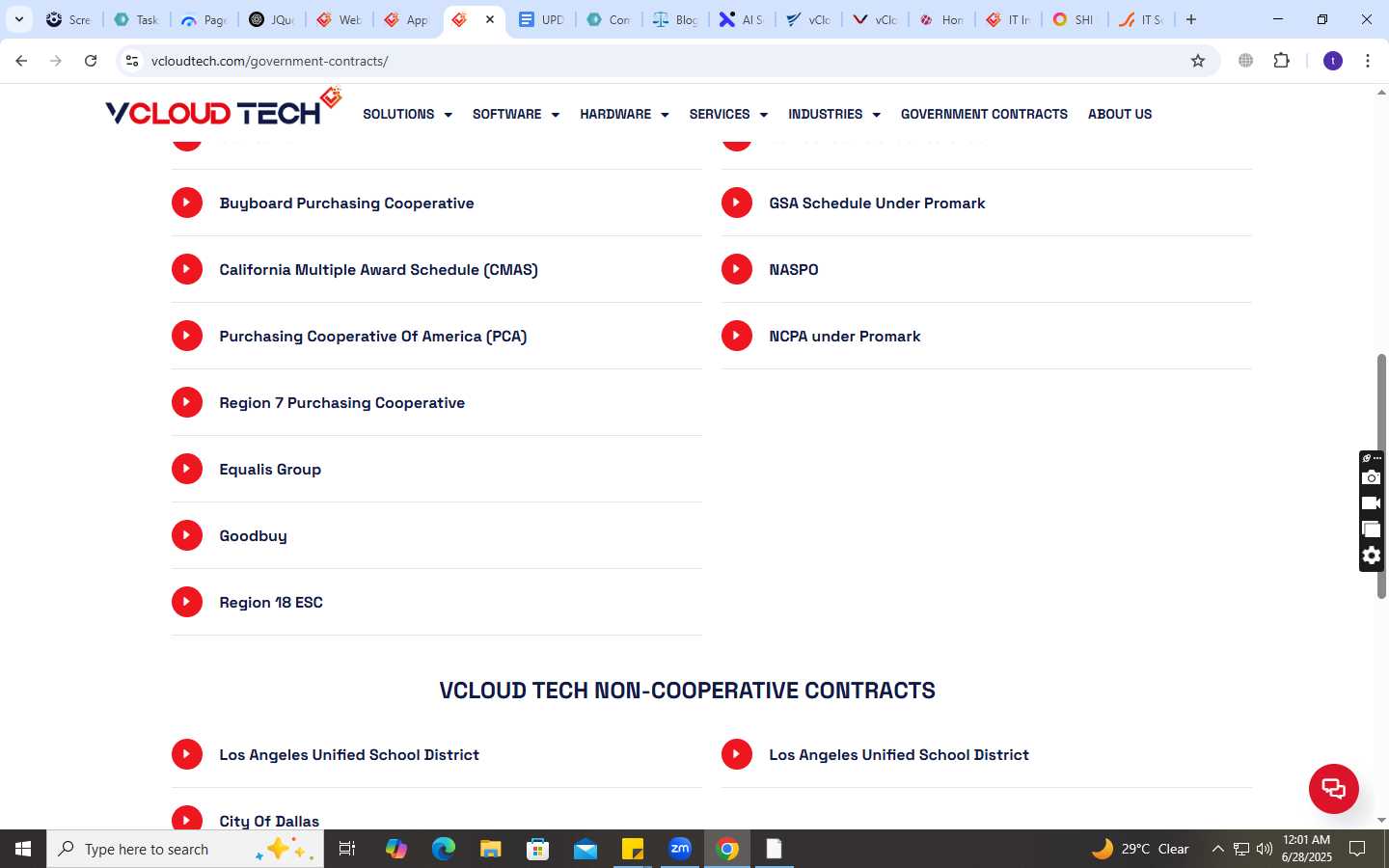Expand the HARDWARE dropdown menu

click(624, 114)
